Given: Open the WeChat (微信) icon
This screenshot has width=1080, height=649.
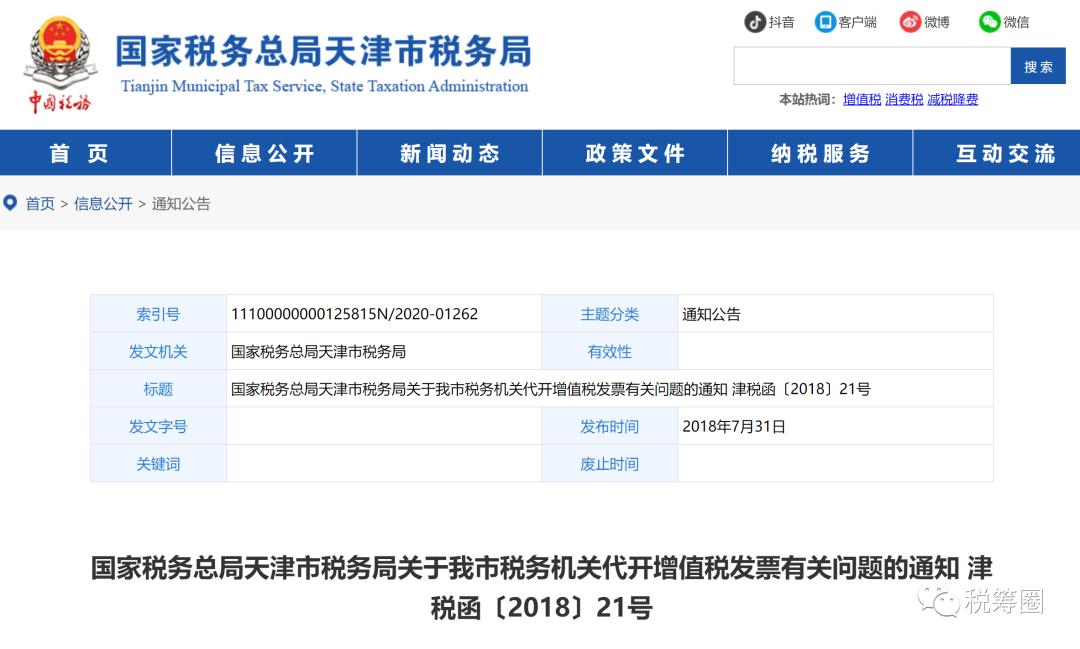Looking at the screenshot, I should [990, 21].
